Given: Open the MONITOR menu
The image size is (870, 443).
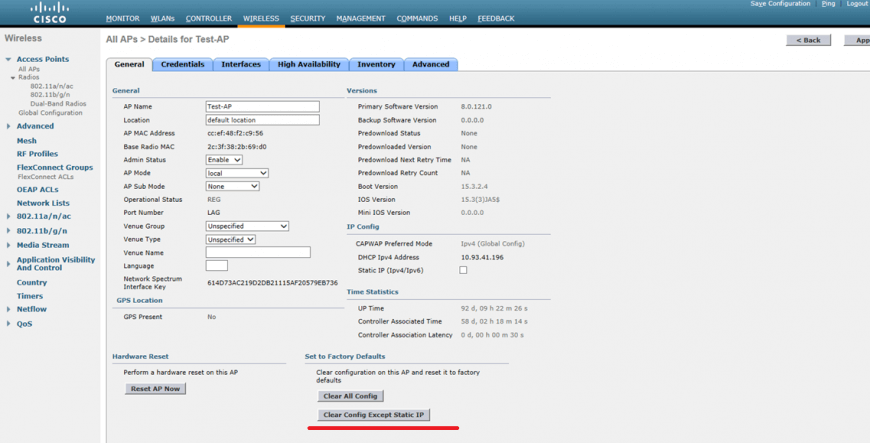Looking at the screenshot, I should (123, 18).
